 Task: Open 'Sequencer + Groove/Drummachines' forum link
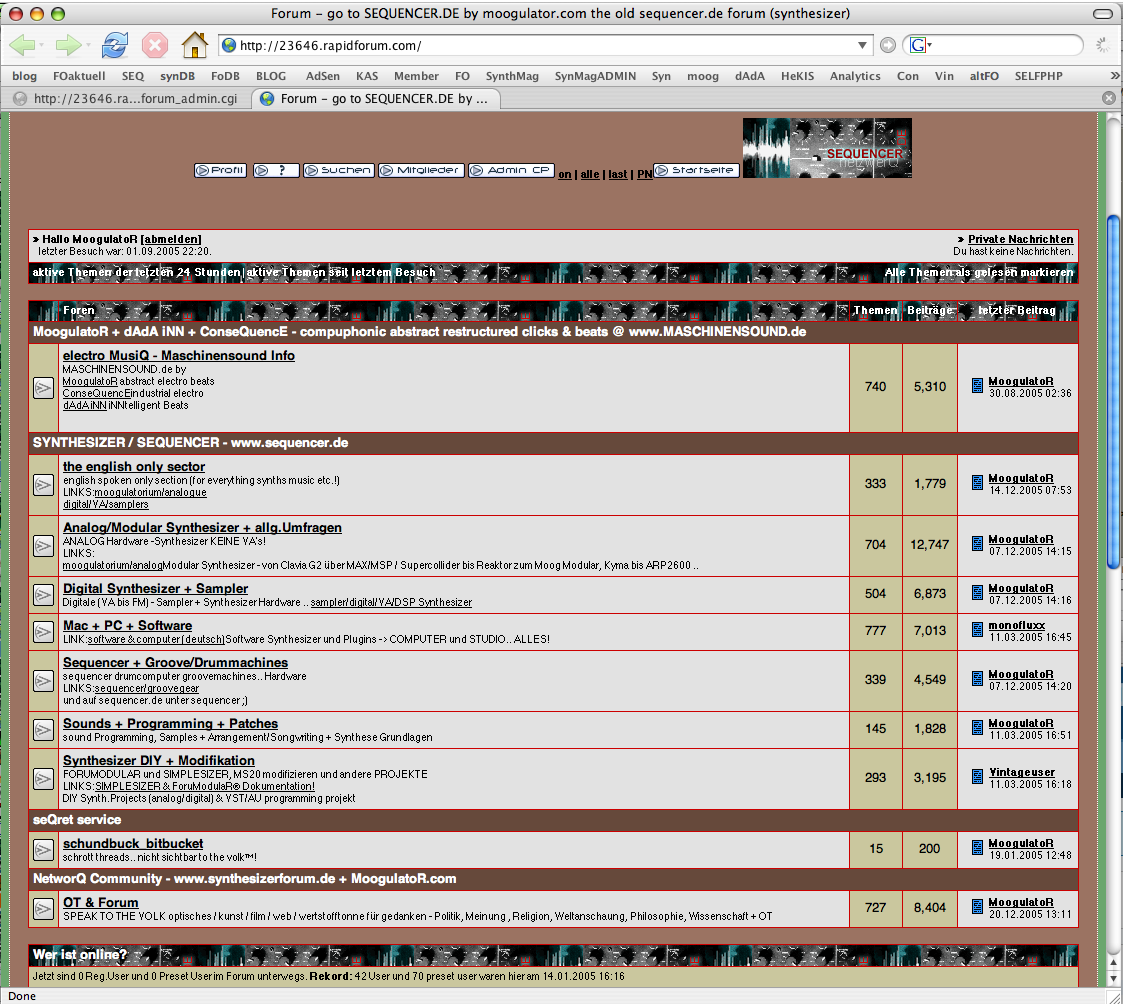coord(175,663)
